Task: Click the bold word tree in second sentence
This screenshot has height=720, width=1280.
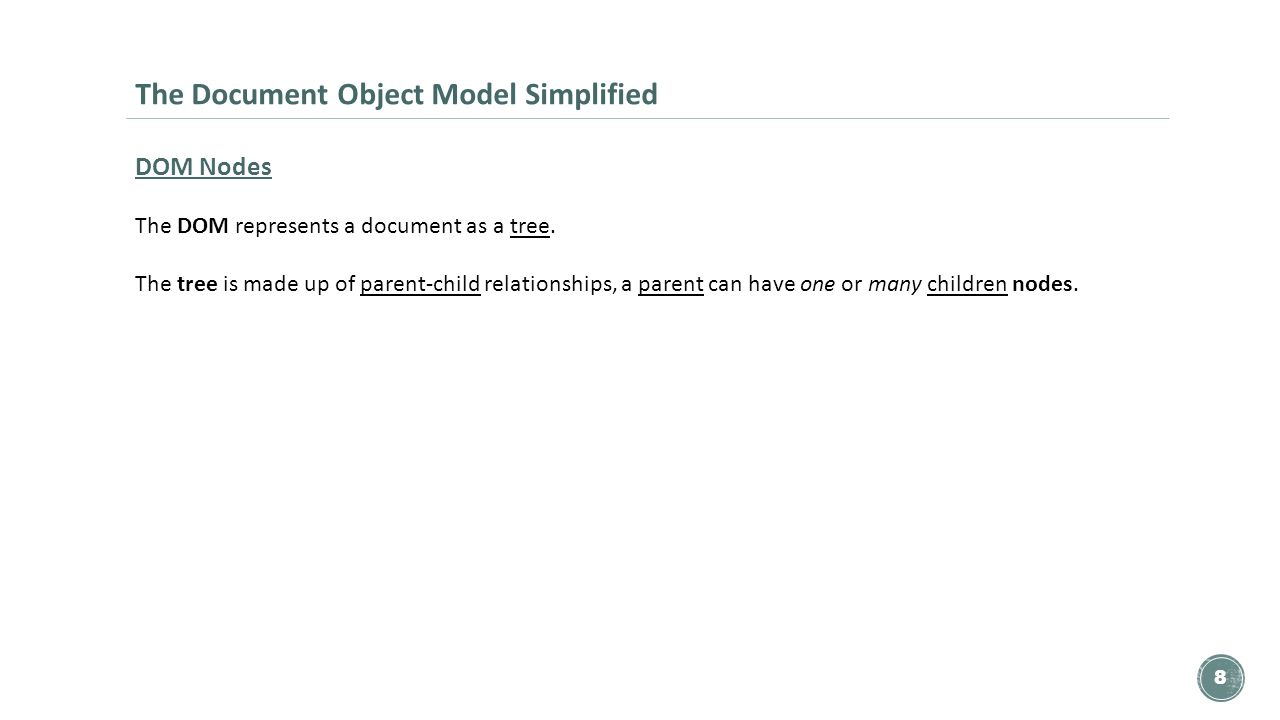Action: click(197, 284)
